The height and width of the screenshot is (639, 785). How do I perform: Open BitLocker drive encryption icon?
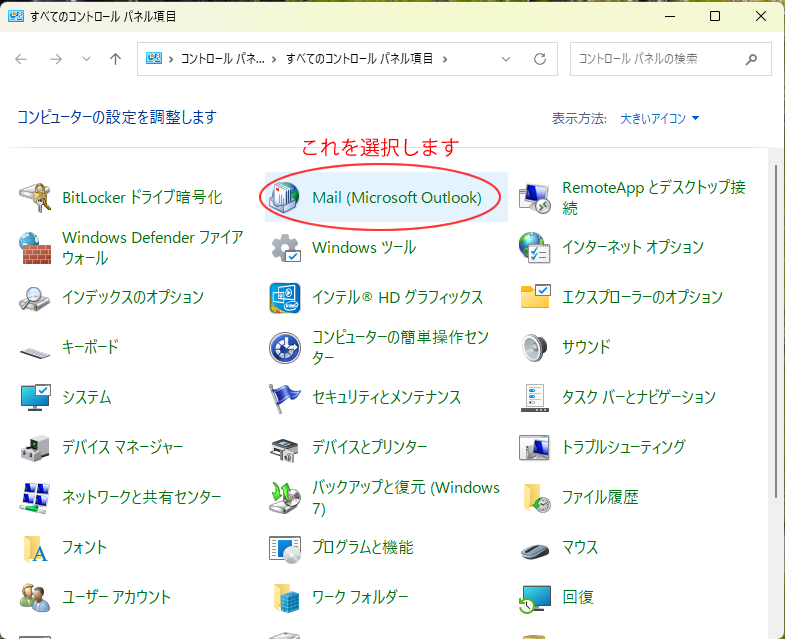point(36,198)
